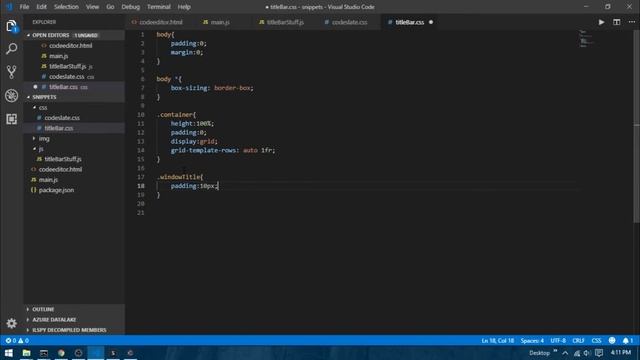640x360 pixels.
Task: Open the Help menu
Action: point(184,7)
